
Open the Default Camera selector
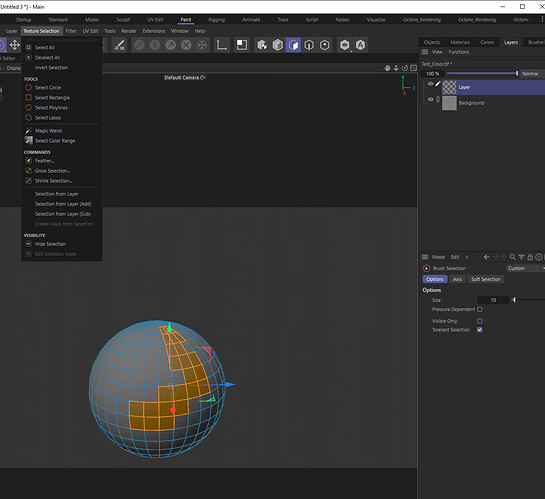click(185, 77)
